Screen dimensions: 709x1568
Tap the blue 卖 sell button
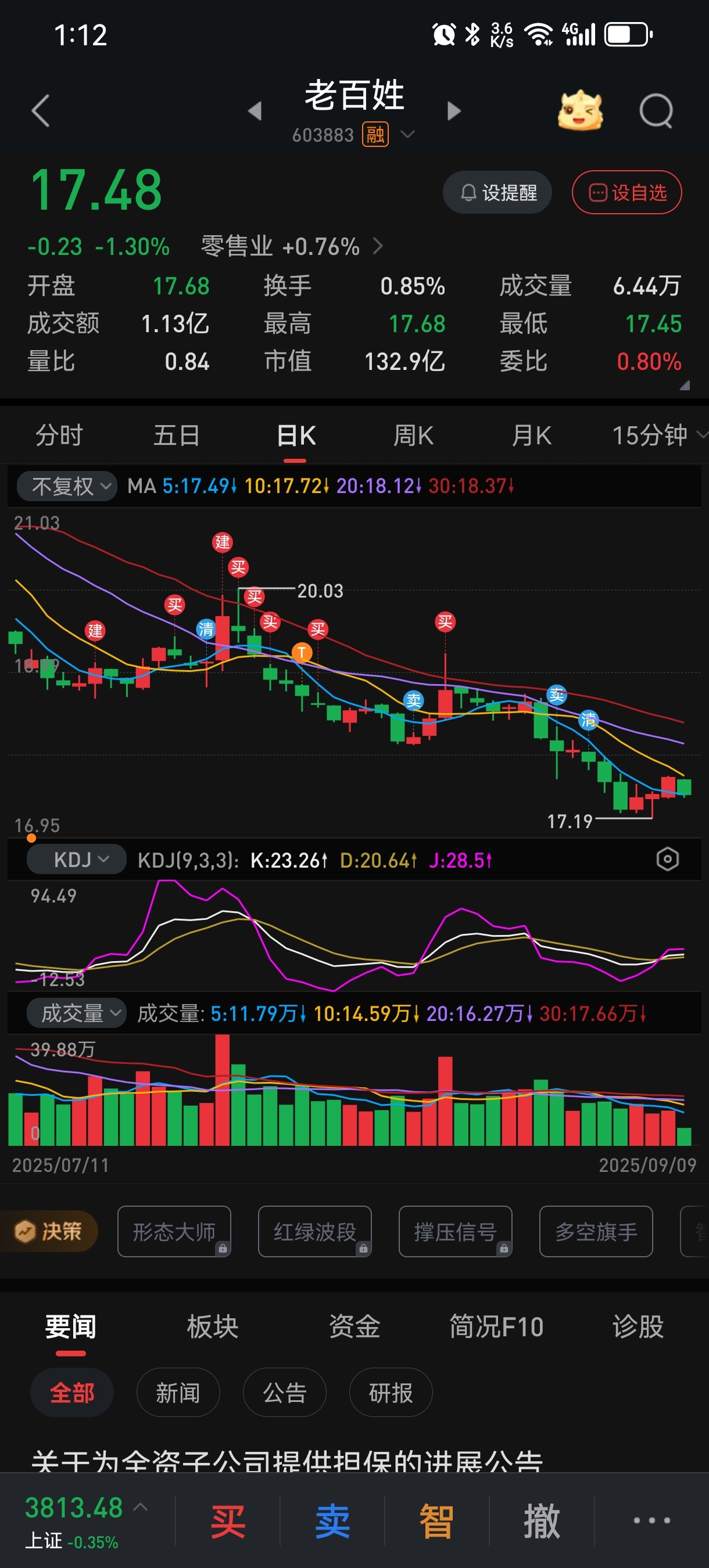point(332,1520)
